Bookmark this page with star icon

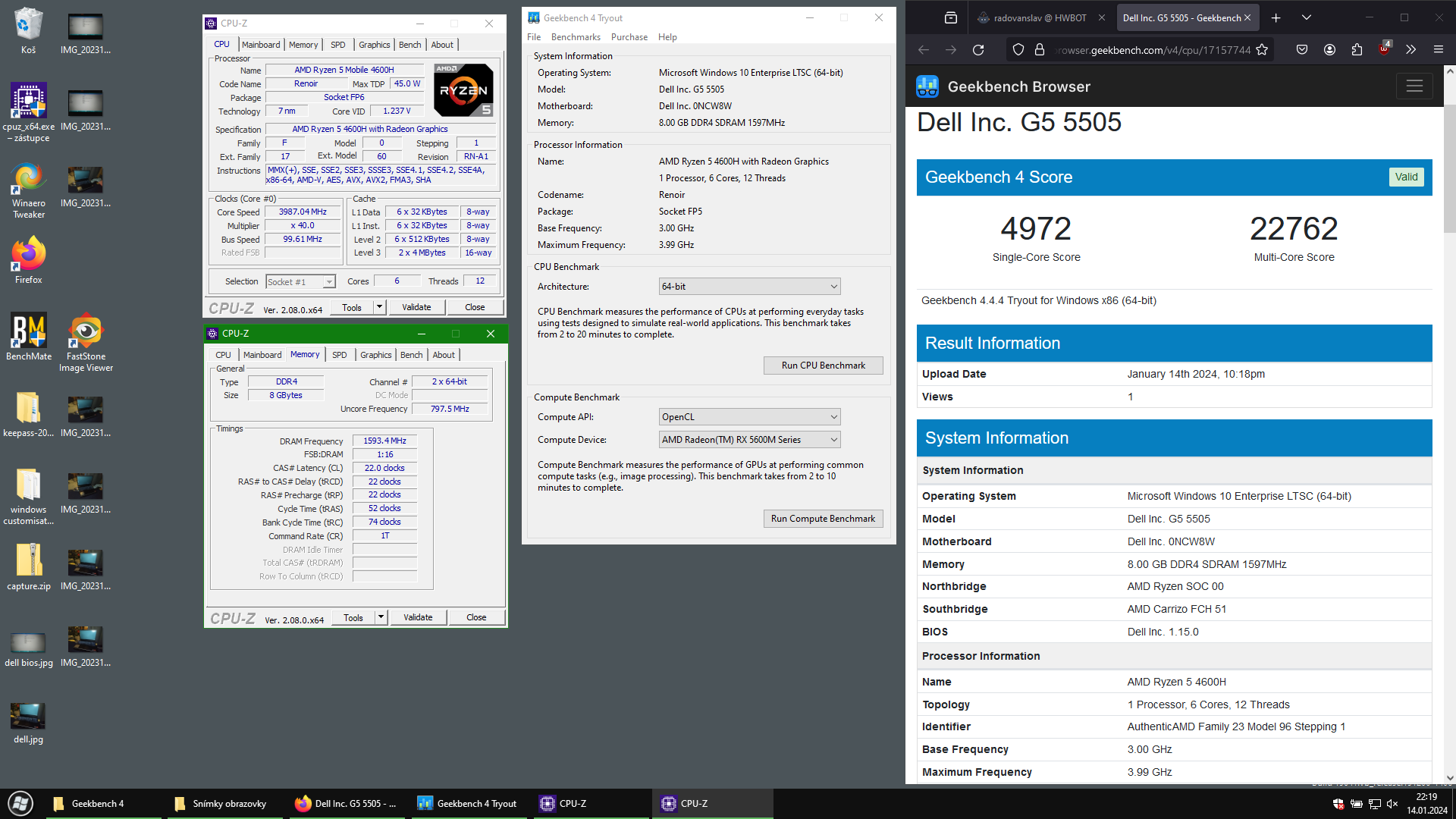(1262, 49)
